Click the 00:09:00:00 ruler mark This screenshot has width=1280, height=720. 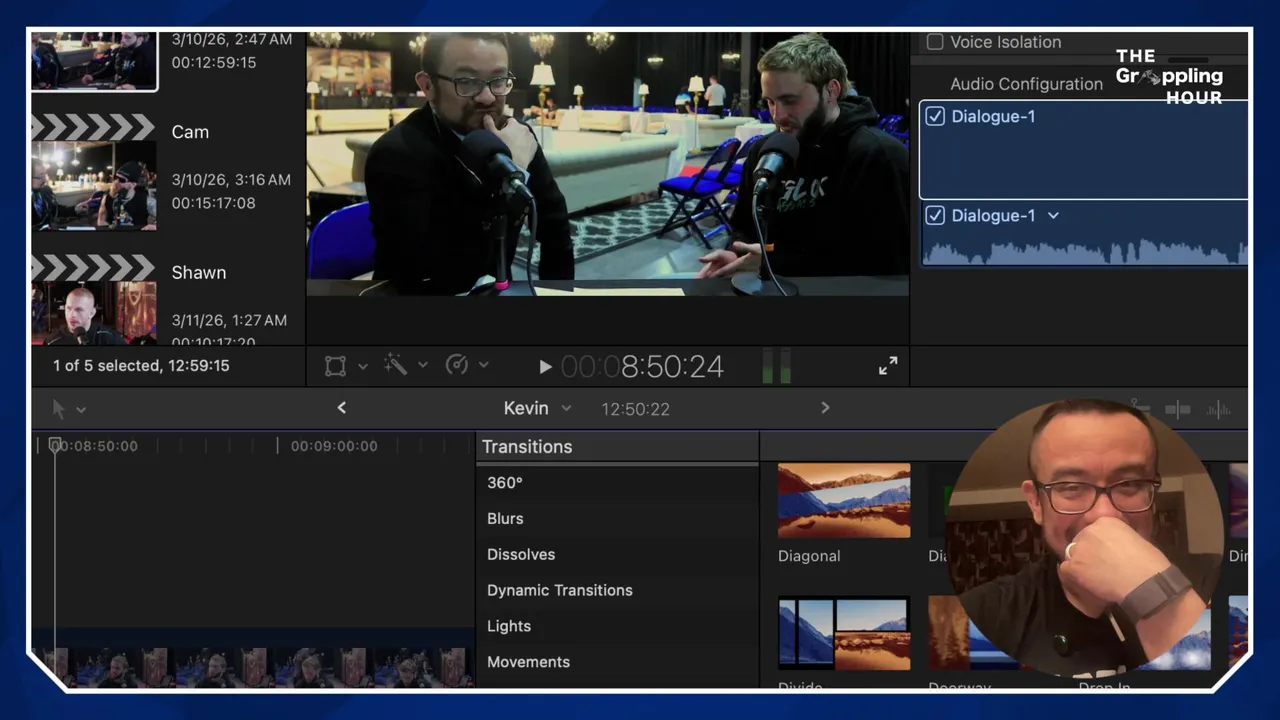(x=334, y=446)
